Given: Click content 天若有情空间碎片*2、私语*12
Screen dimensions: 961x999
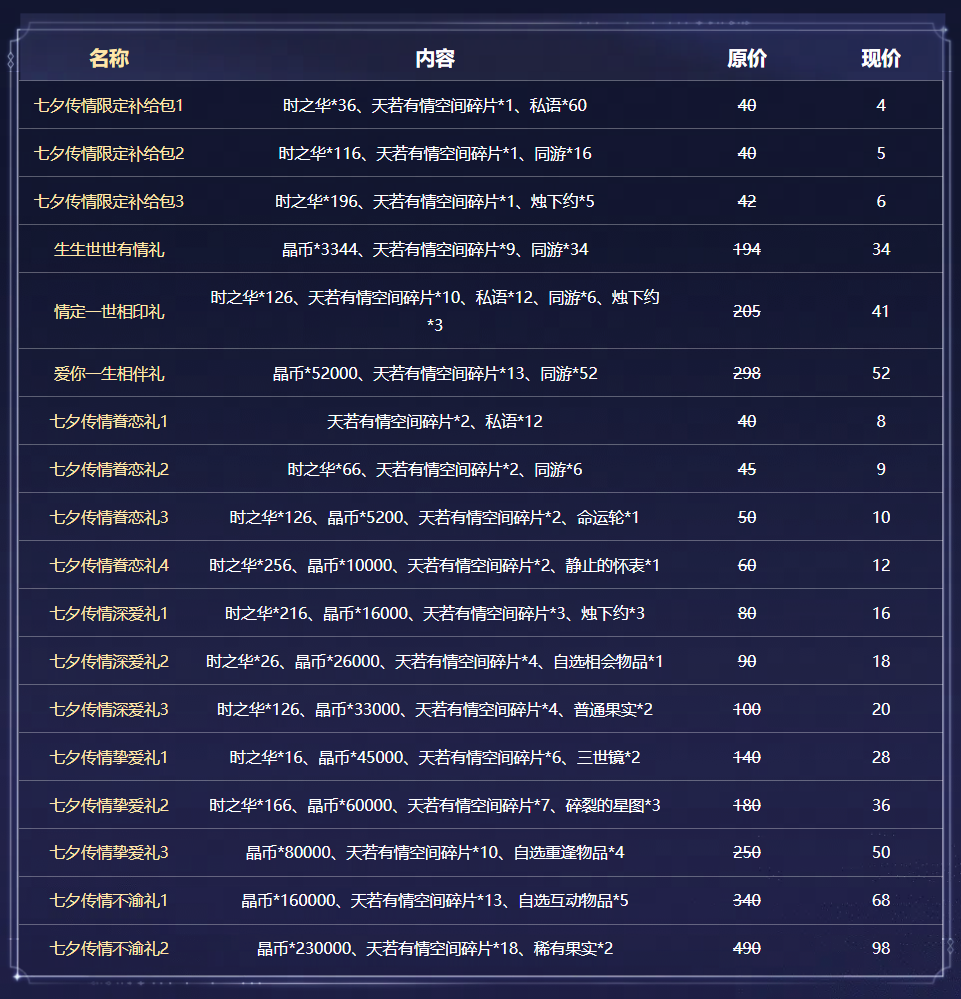Looking at the screenshot, I should [x=435, y=421].
